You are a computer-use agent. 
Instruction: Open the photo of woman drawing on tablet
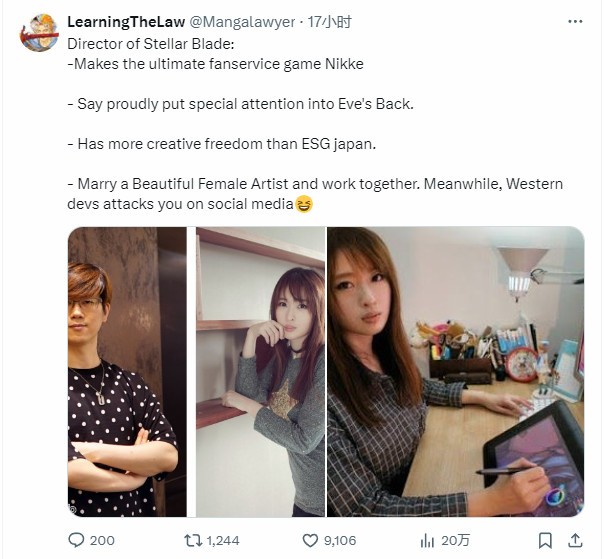pyautogui.click(x=456, y=372)
